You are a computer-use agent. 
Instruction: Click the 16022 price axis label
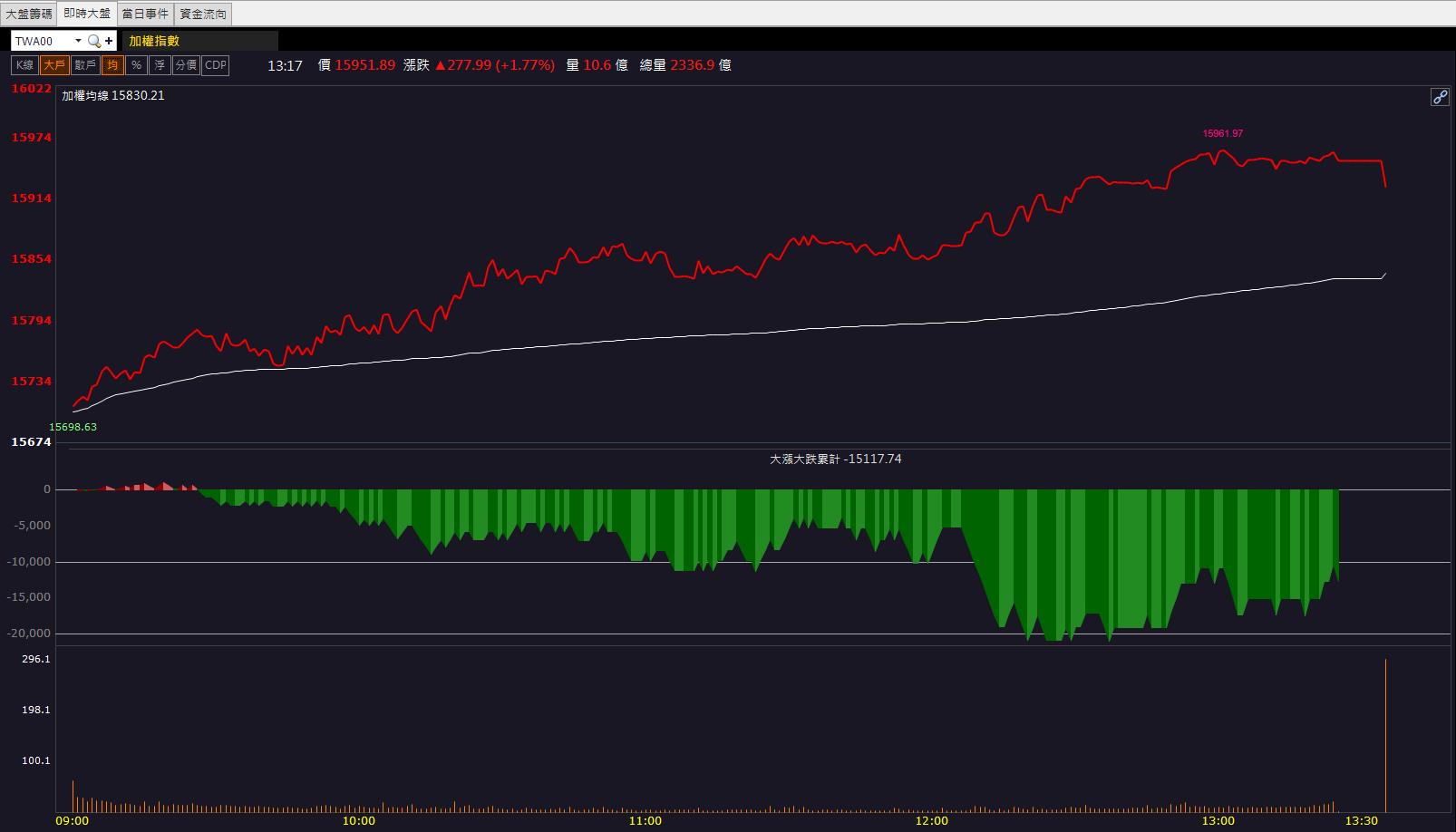pos(32,88)
